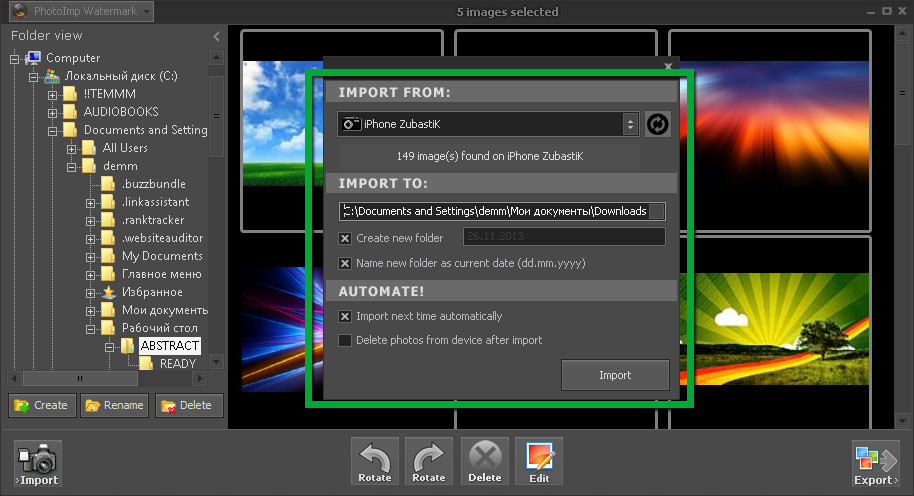
Task: Close the import dialog
Action: (x=668, y=66)
